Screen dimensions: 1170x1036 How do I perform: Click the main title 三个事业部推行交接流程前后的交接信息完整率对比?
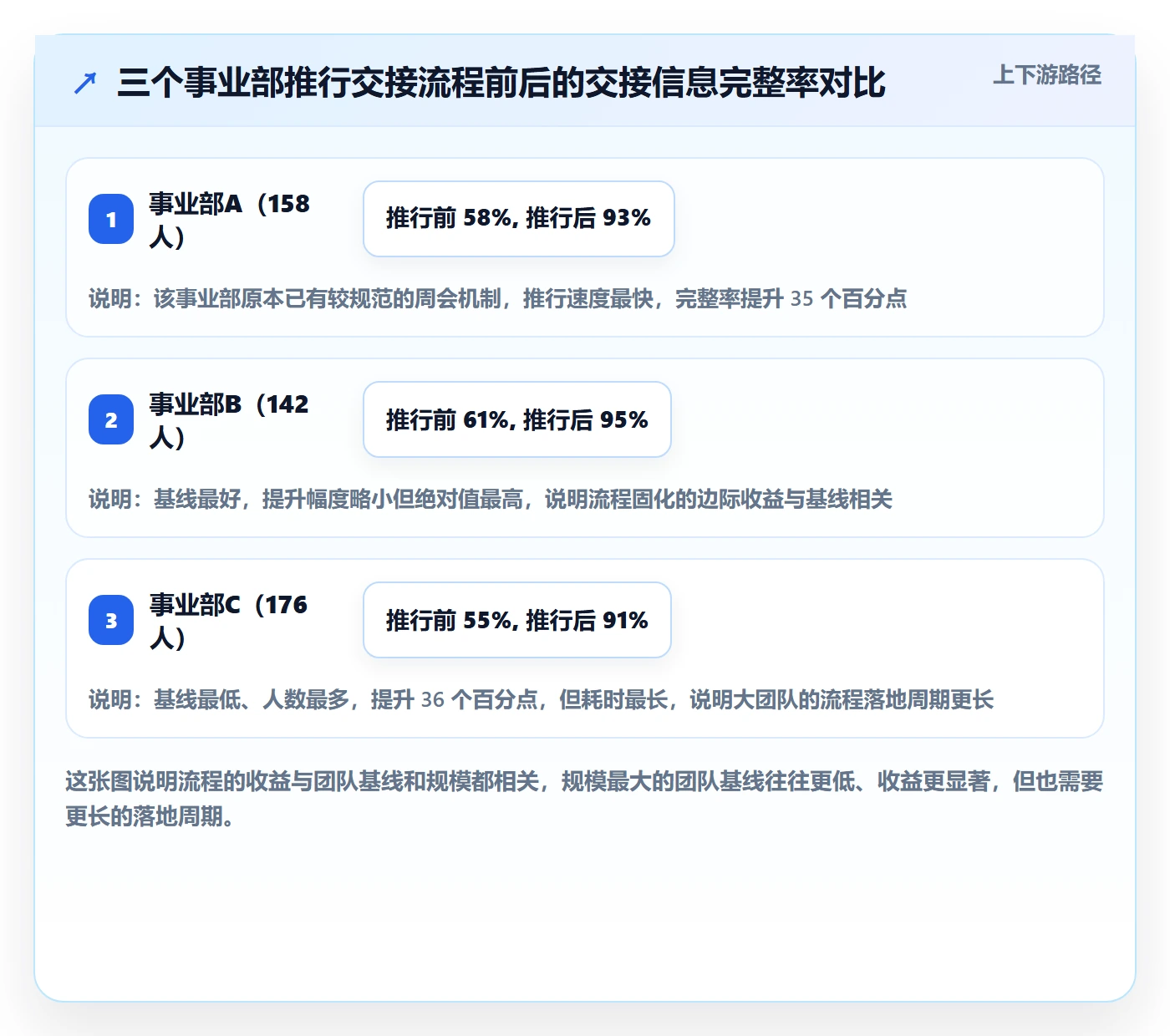(501, 83)
